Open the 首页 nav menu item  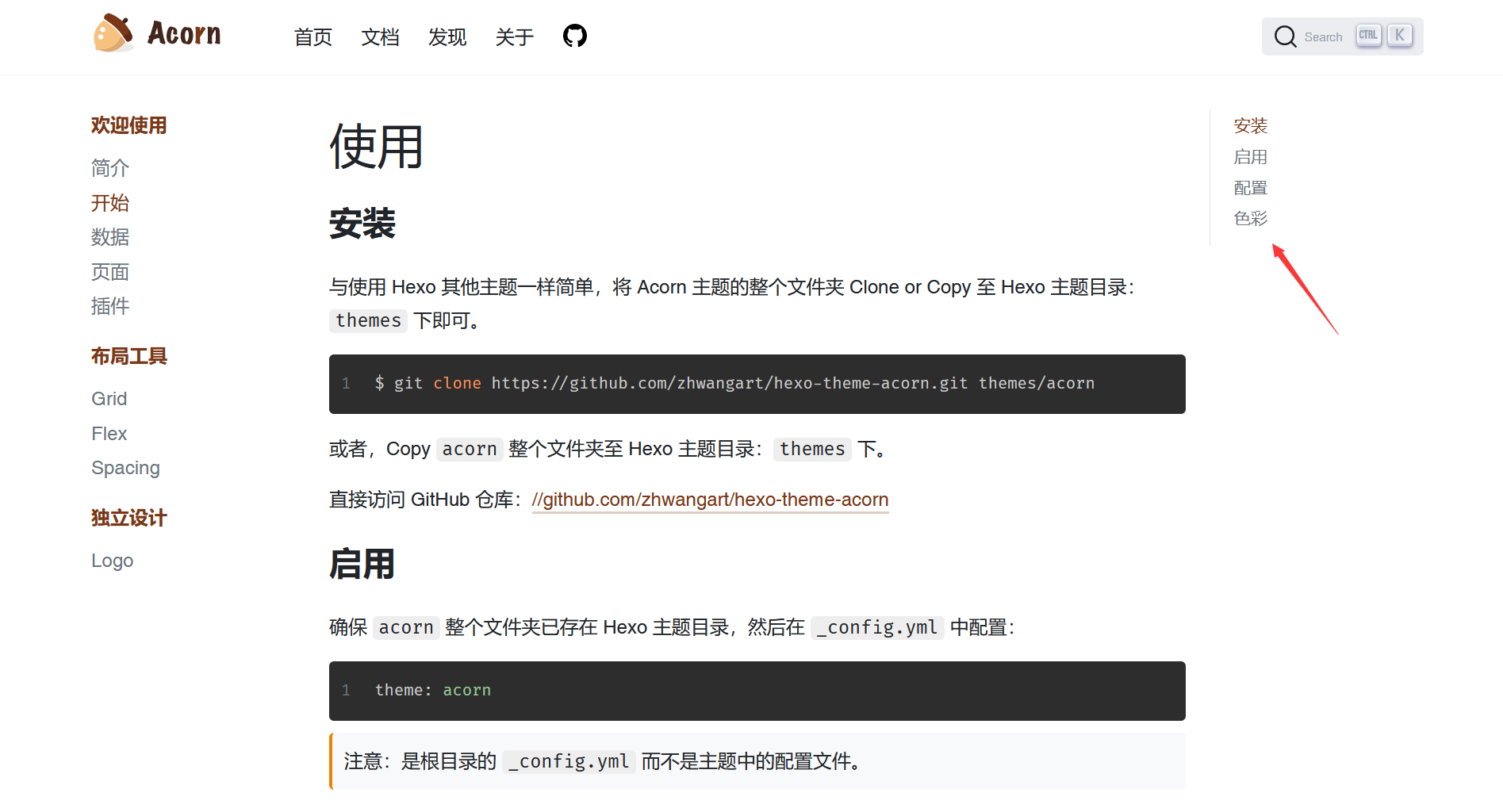pos(312,37)
